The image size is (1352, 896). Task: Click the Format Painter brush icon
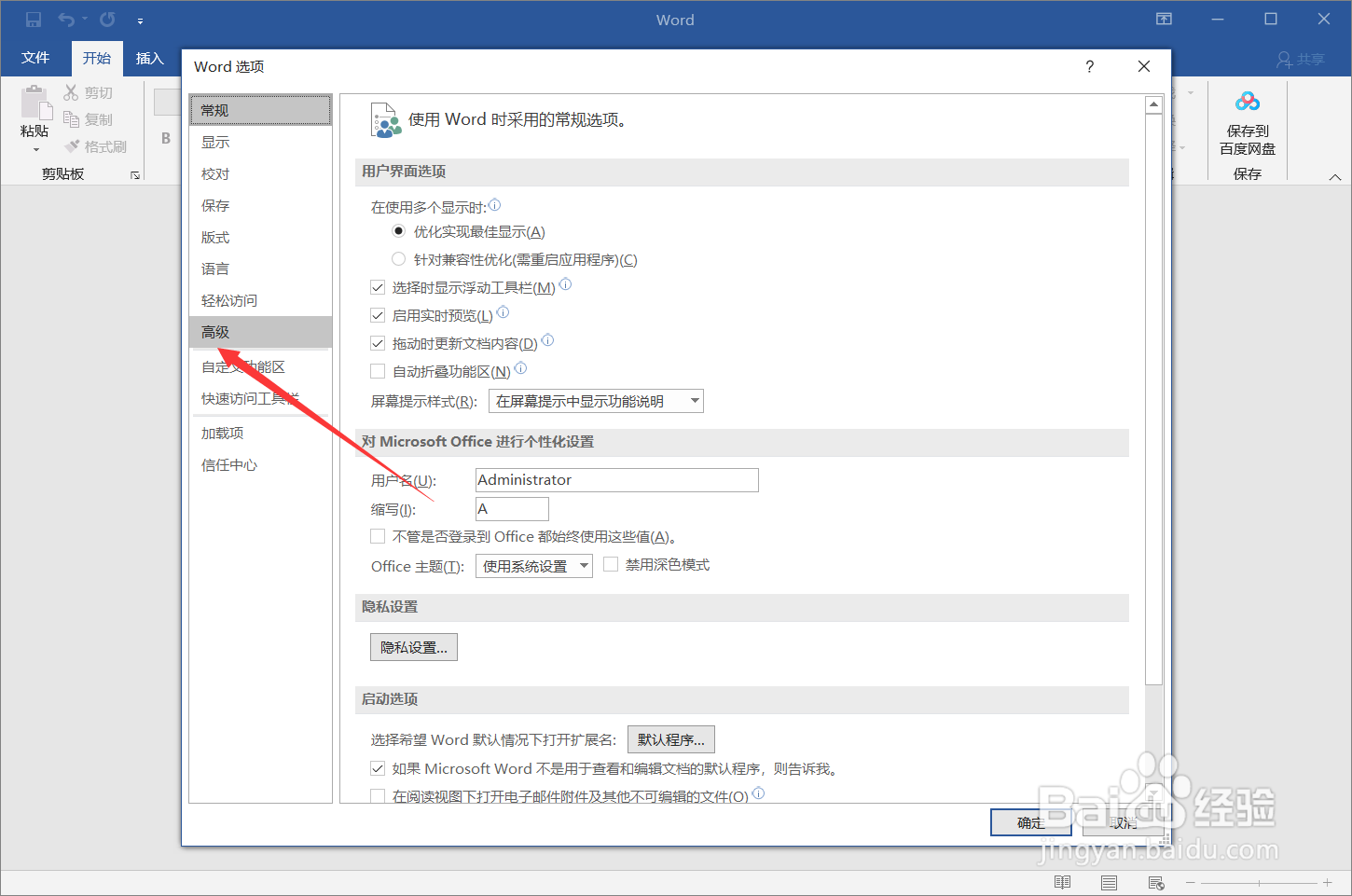click(72, 146)
